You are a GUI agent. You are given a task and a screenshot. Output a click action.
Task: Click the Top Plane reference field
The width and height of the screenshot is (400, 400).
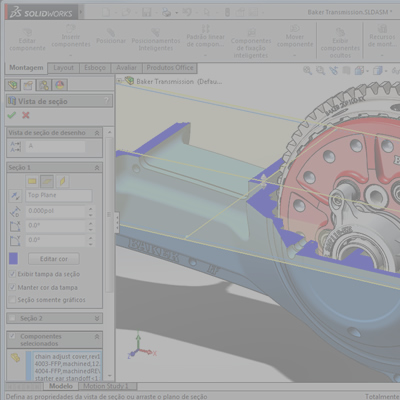59,196
